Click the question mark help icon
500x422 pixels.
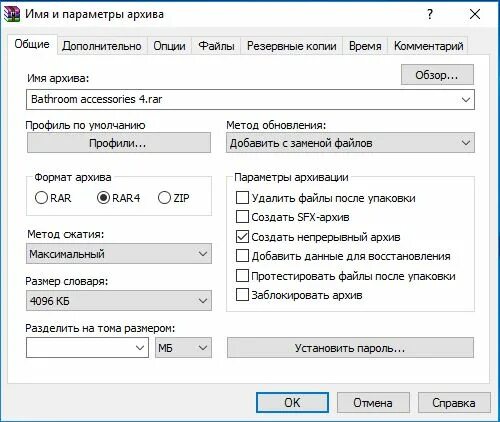[430, 14]
